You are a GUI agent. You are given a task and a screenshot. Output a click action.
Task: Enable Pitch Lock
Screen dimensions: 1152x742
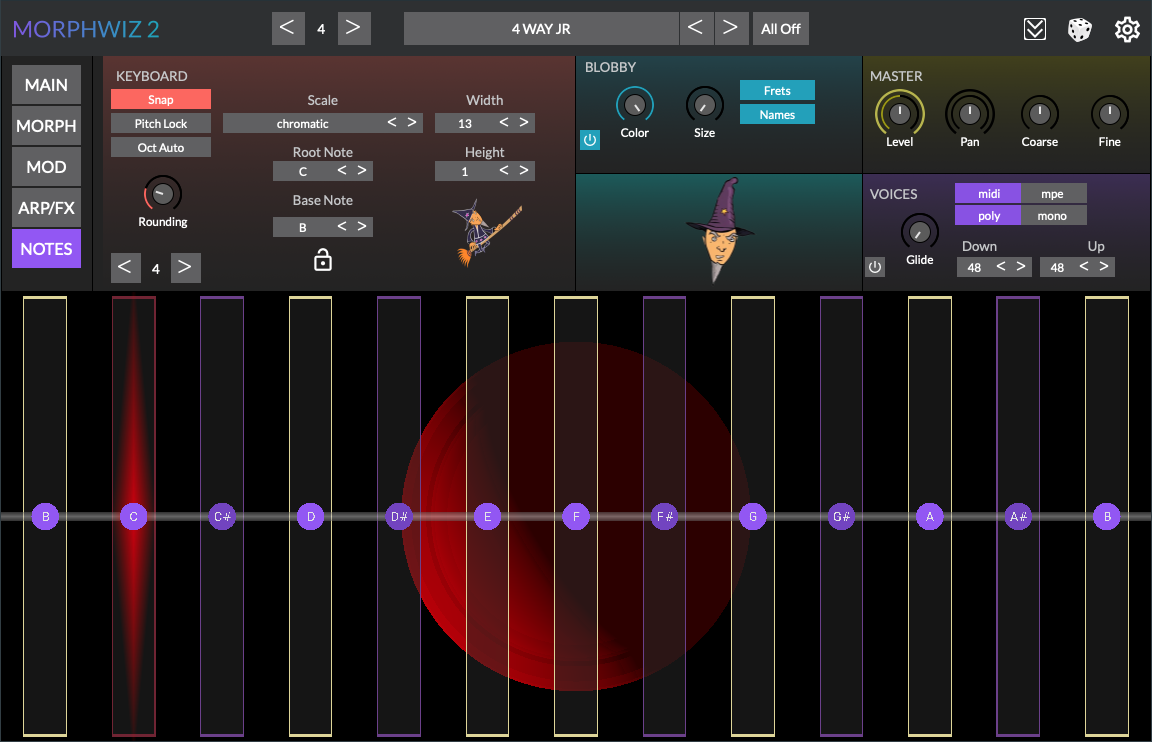[x=161, y=124]
